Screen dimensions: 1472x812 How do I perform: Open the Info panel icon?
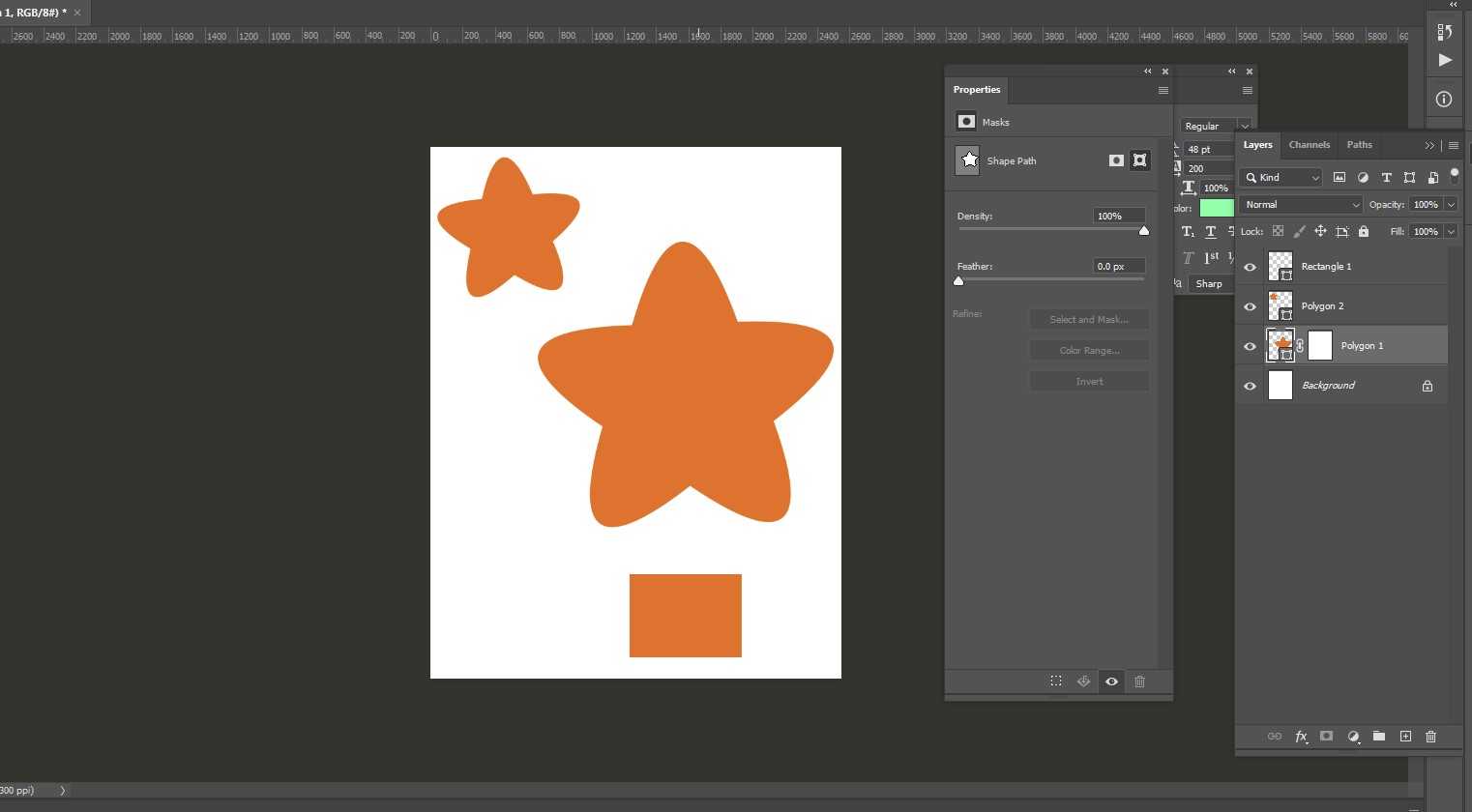pyautogui.click(x=1444, y=99)
